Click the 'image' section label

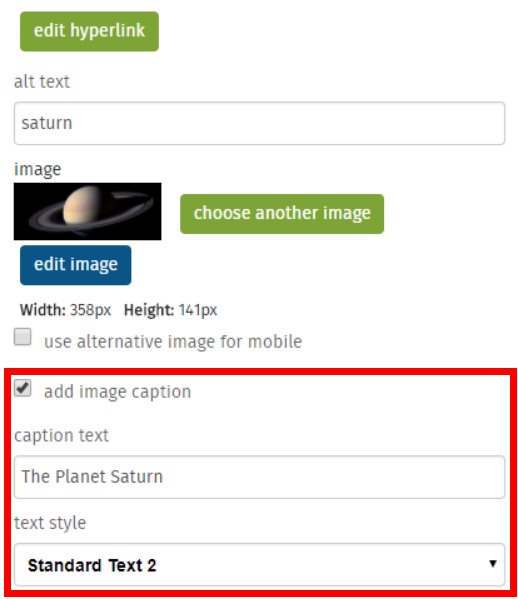[x=37, y=169]
